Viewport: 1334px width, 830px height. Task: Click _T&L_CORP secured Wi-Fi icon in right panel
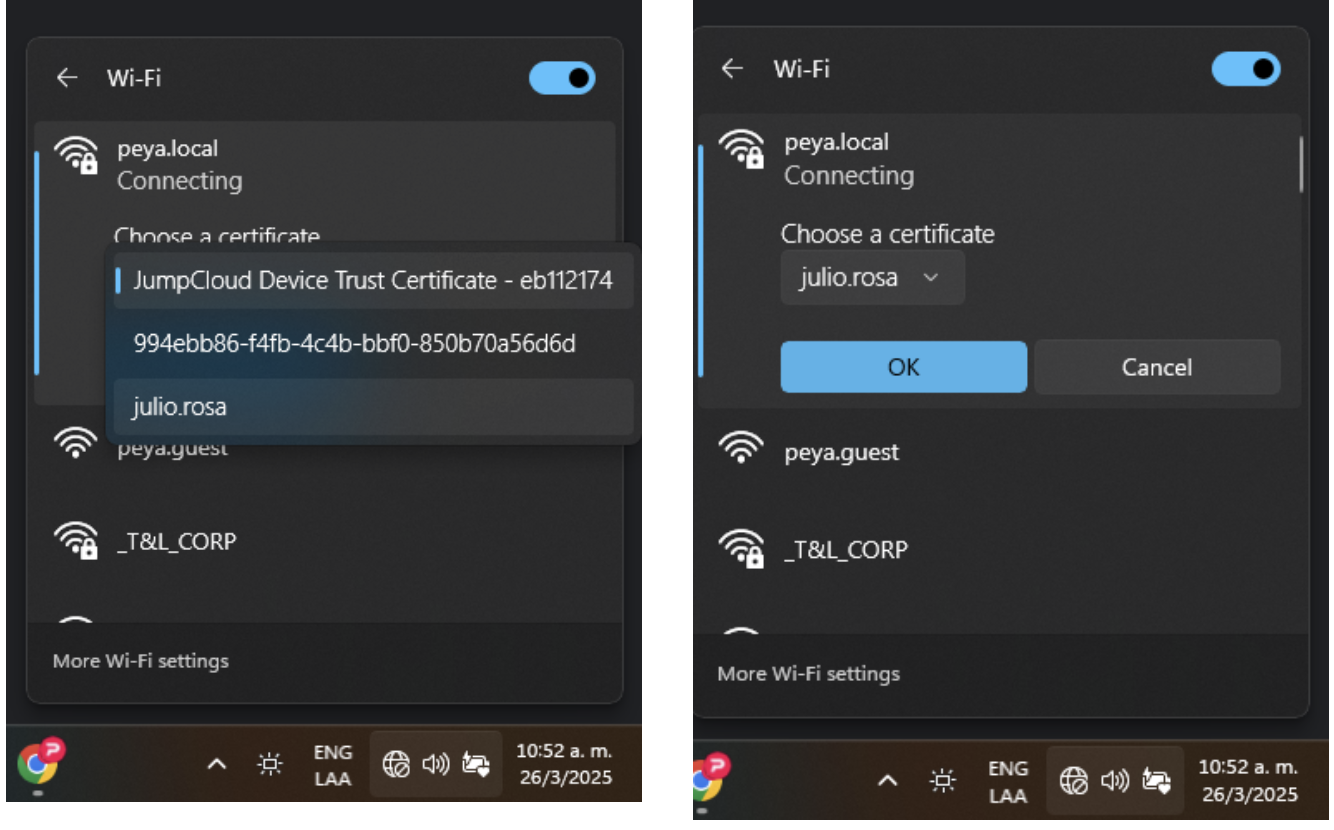743,547
